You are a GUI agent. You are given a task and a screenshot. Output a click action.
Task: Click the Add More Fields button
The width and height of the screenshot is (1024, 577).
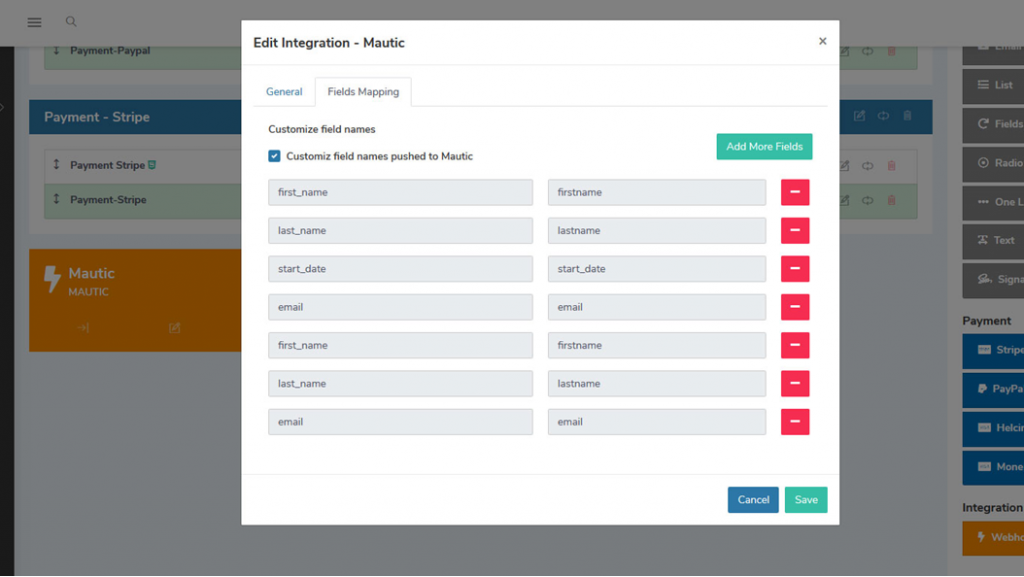click(x=764, y=147)
